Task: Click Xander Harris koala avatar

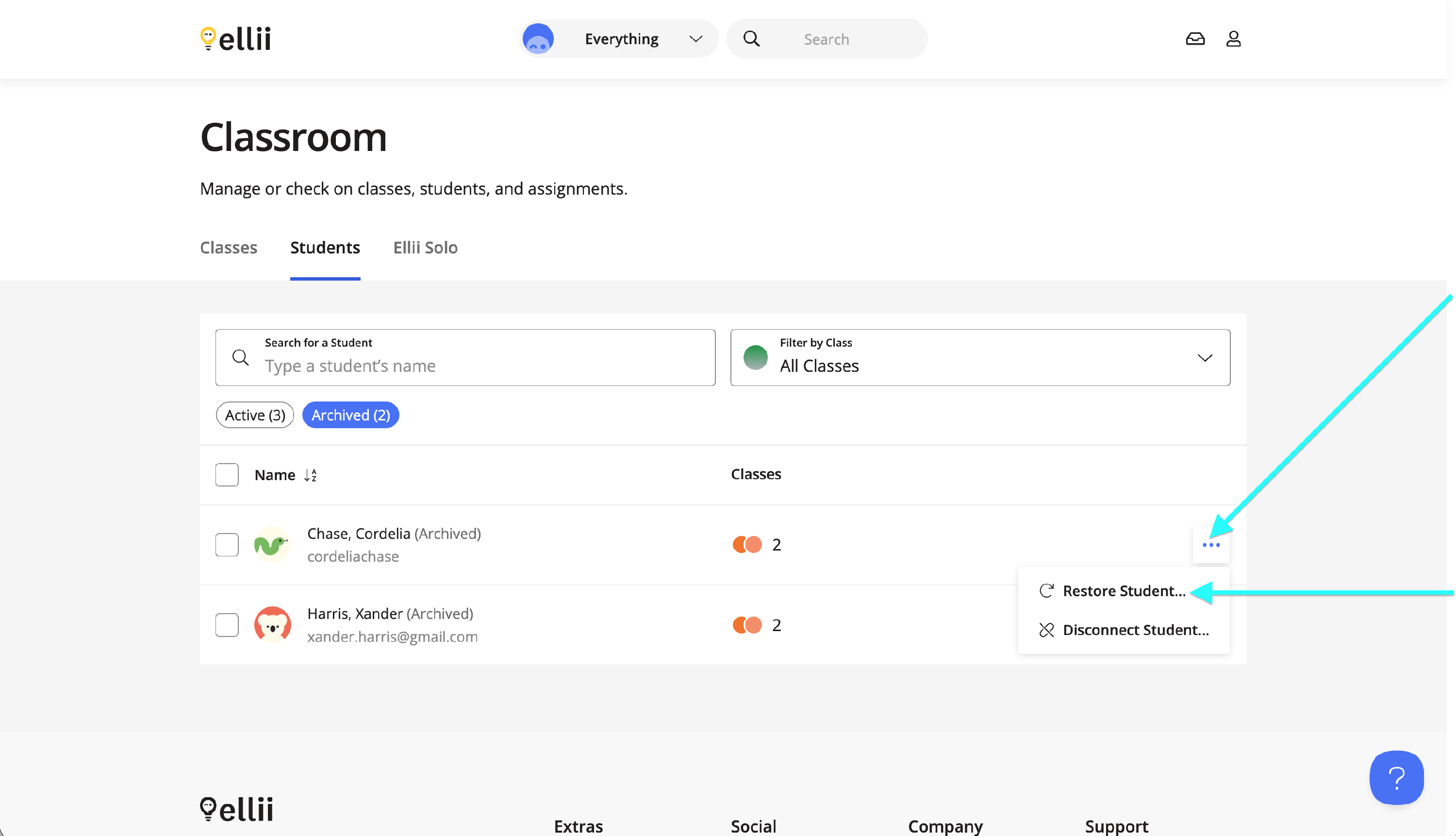Action: coord(273,625)
